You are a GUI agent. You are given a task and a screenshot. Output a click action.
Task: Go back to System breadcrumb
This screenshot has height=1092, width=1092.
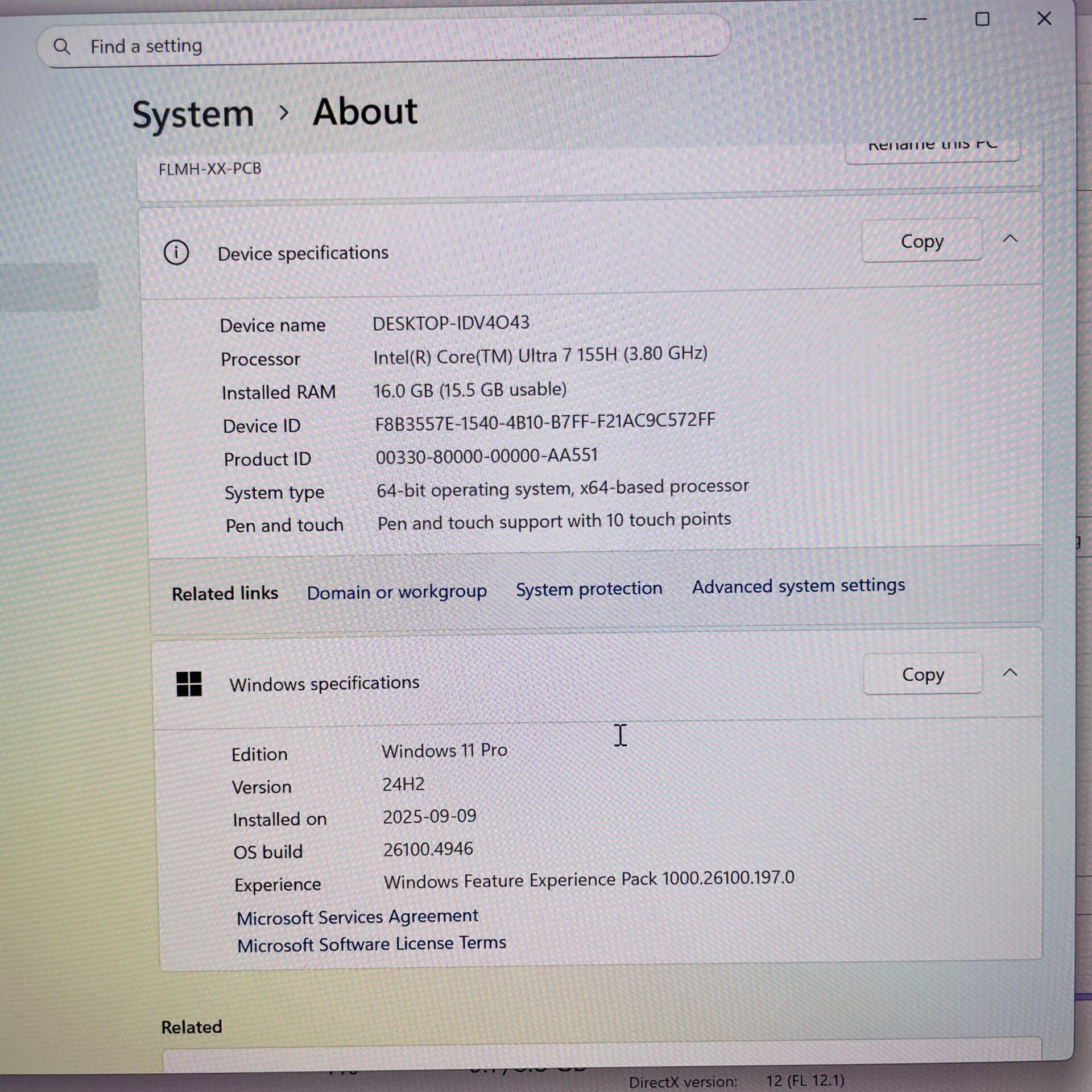coord(193,114)
